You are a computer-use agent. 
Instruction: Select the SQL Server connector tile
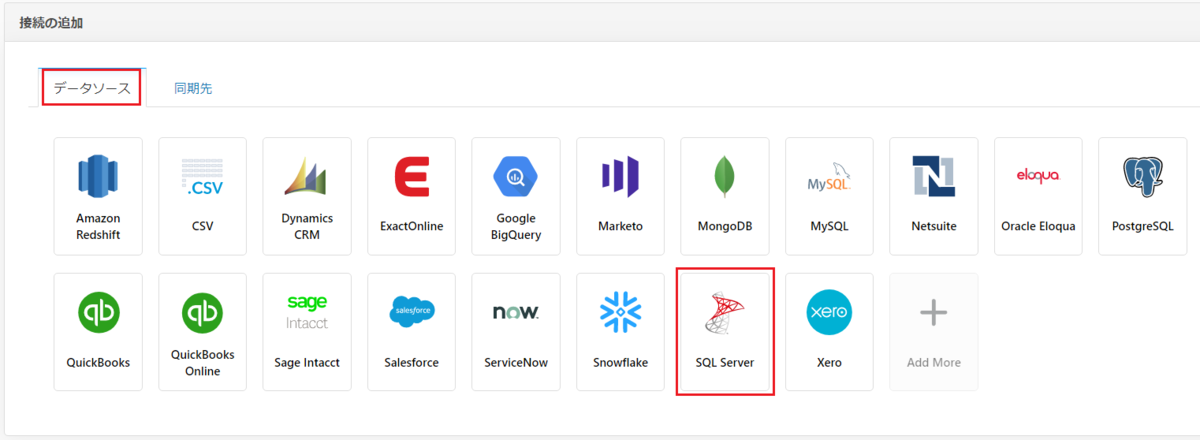(x=725, y=332)
